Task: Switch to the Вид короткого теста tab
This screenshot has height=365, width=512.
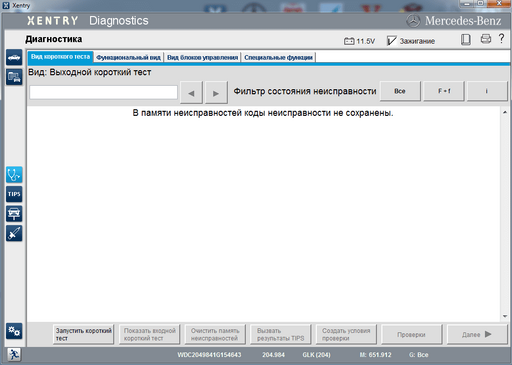Action: coord(60,57)
